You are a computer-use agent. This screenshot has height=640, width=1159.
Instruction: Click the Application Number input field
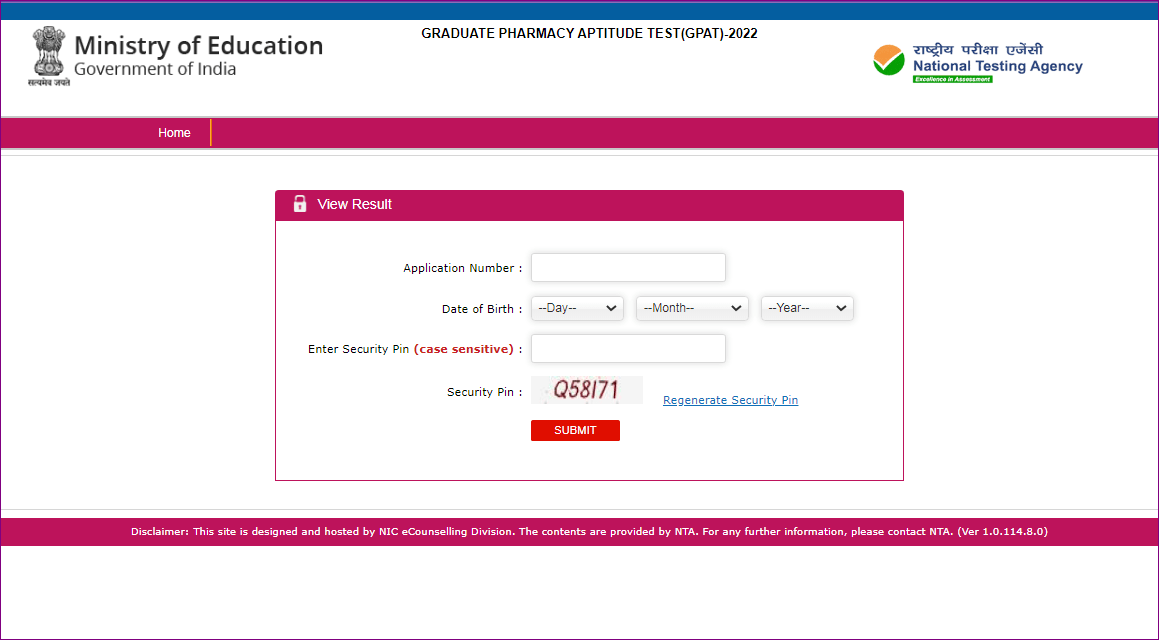[628, 267]
